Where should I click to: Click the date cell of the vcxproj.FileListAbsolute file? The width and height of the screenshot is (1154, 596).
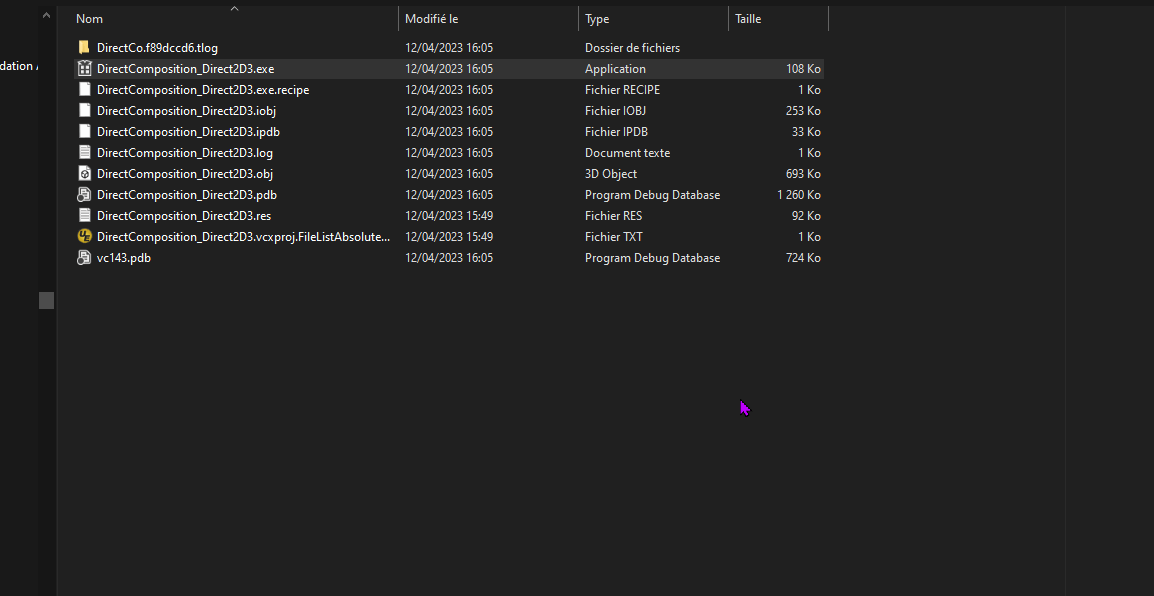click(449, 237)
